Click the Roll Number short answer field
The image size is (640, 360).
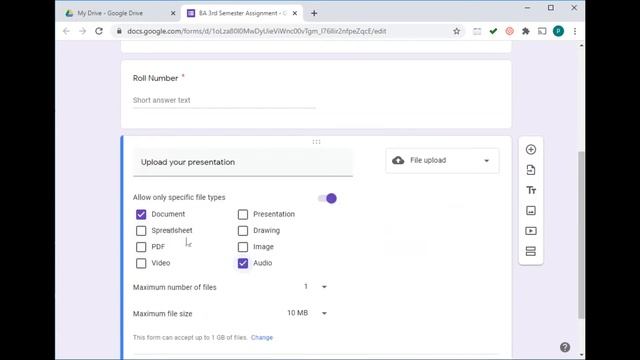point(224,100)
